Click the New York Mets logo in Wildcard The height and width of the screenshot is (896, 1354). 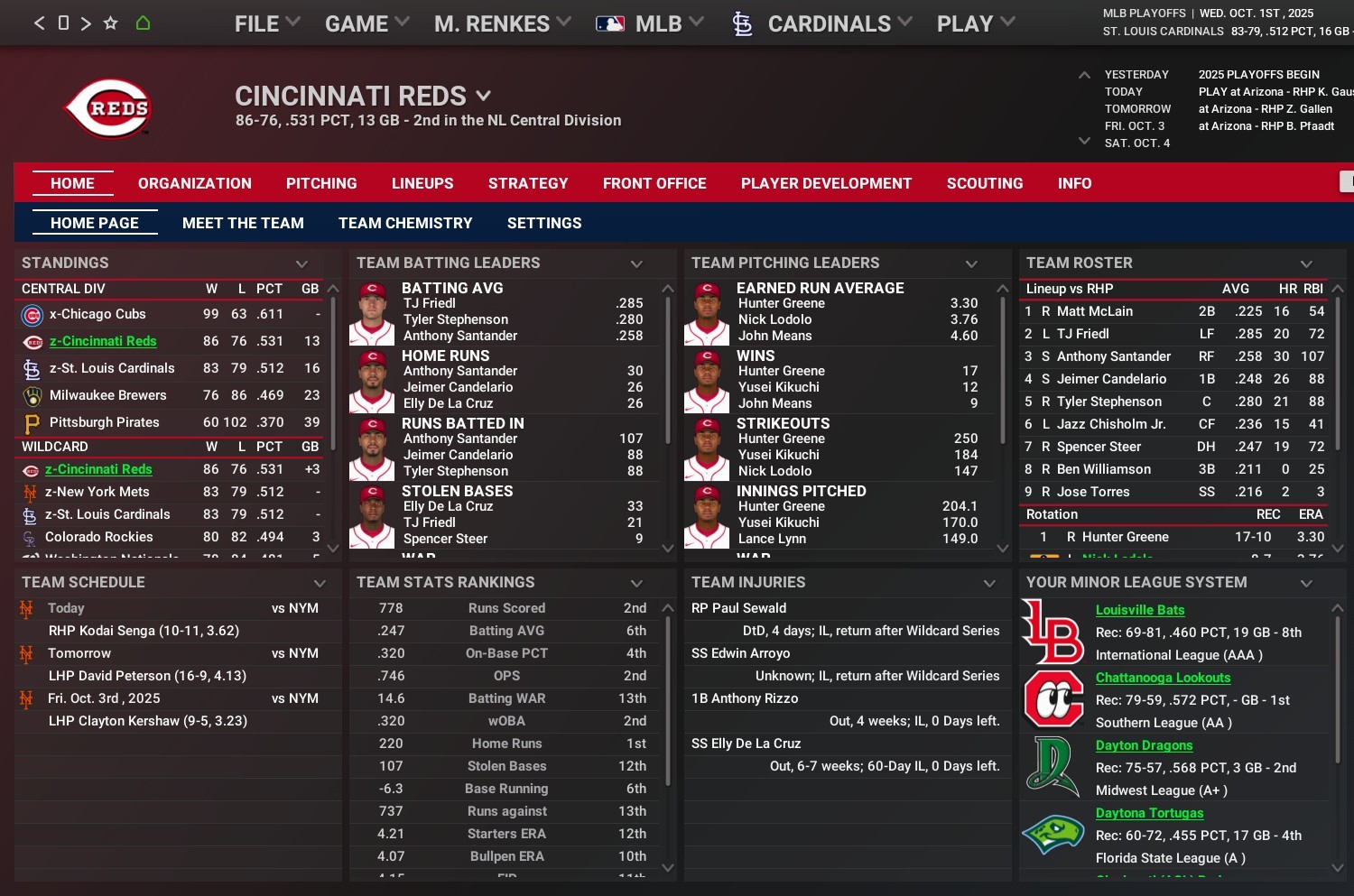[x=30, y=493]
